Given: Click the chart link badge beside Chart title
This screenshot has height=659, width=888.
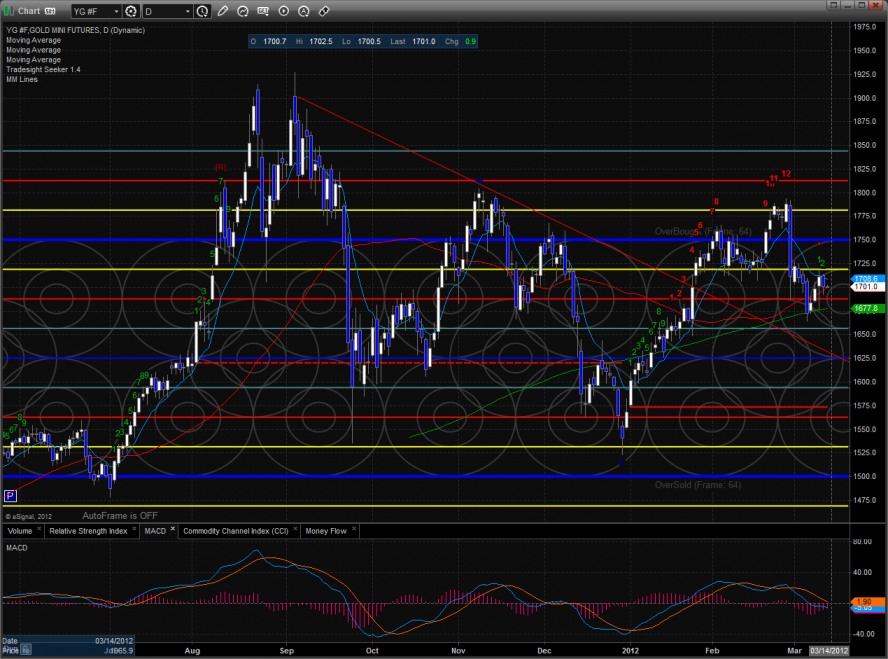Looking at the screenshot, I should point(49,11).
